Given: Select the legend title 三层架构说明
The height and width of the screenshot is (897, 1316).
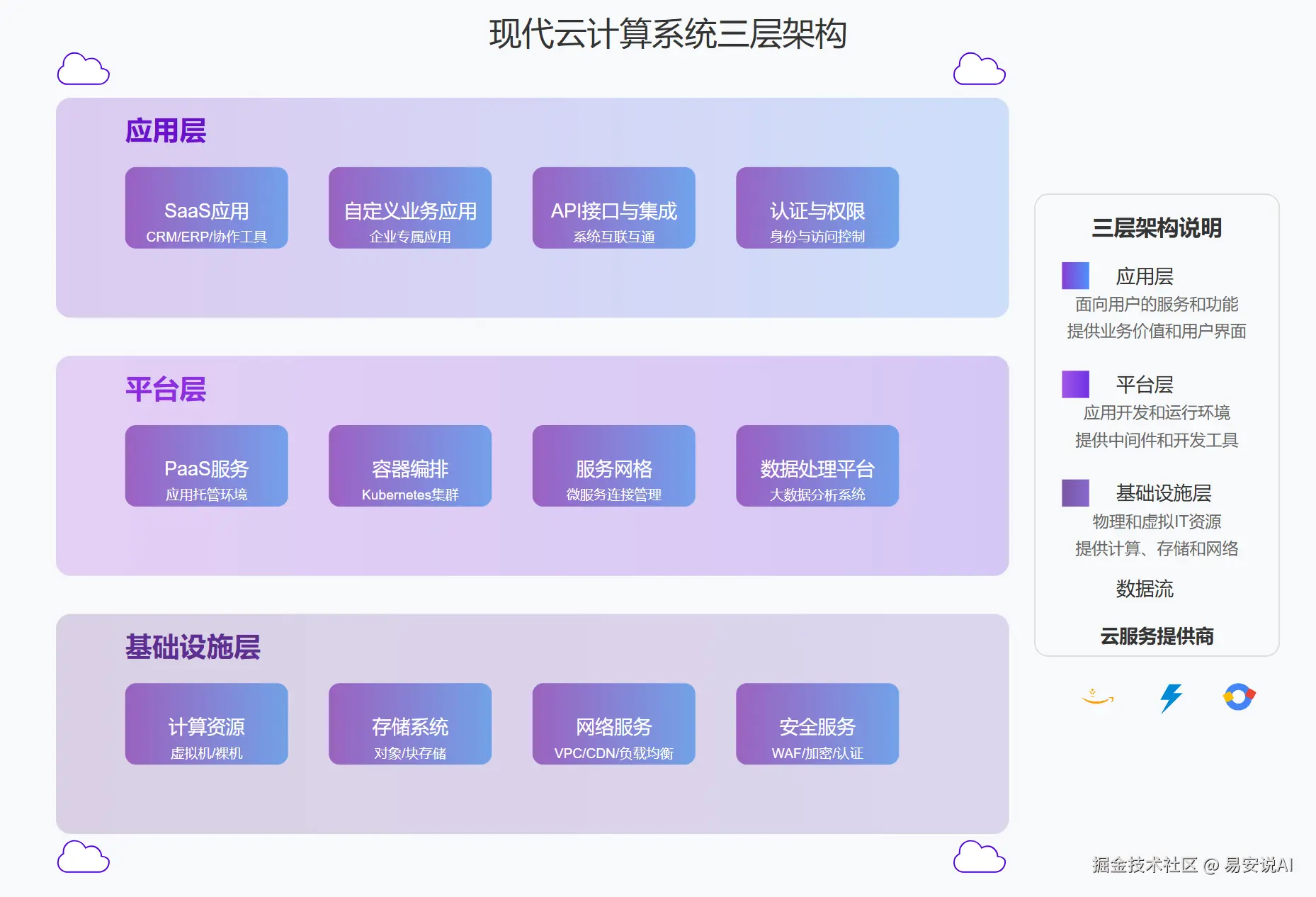Looking at the screenshot, I should 1157,227.
